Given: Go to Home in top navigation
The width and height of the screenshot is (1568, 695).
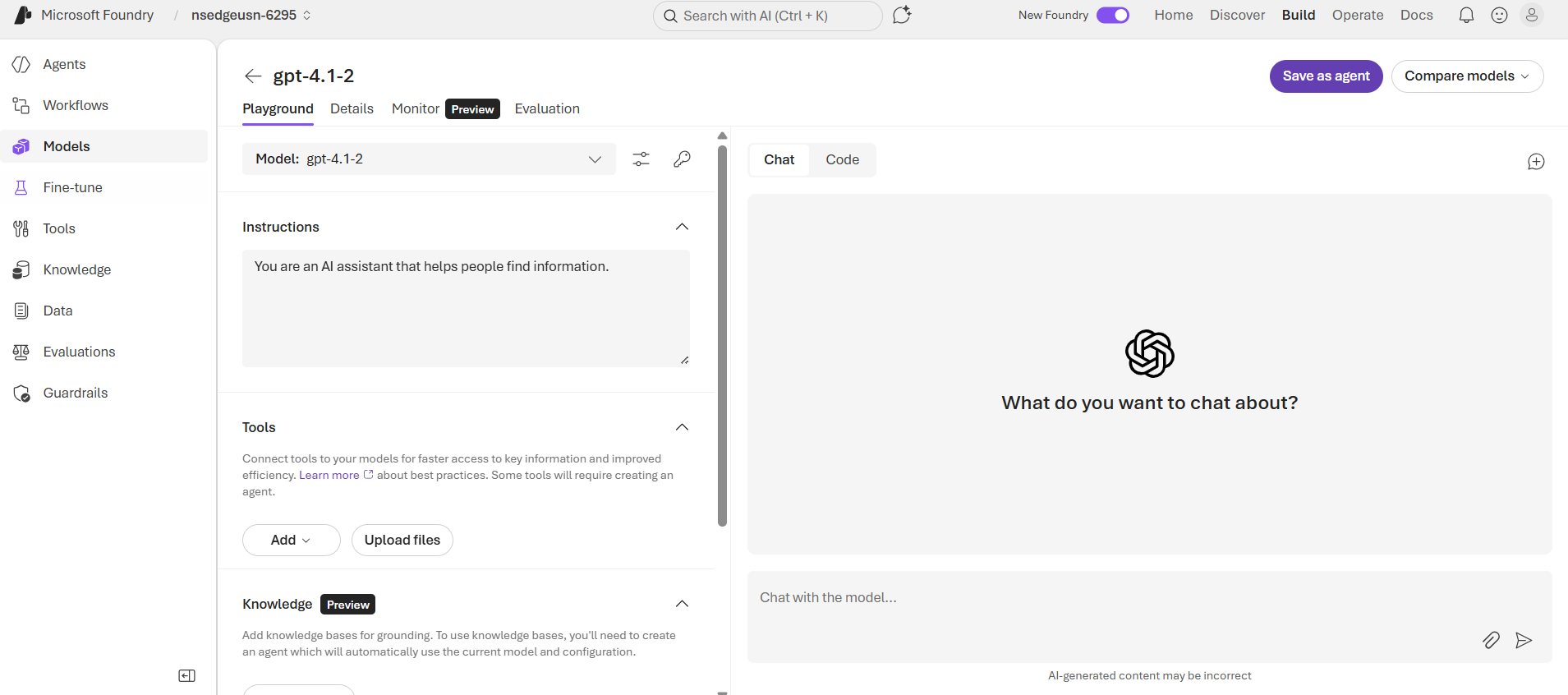Looking at the screenshot, I should coord(1173,15).
